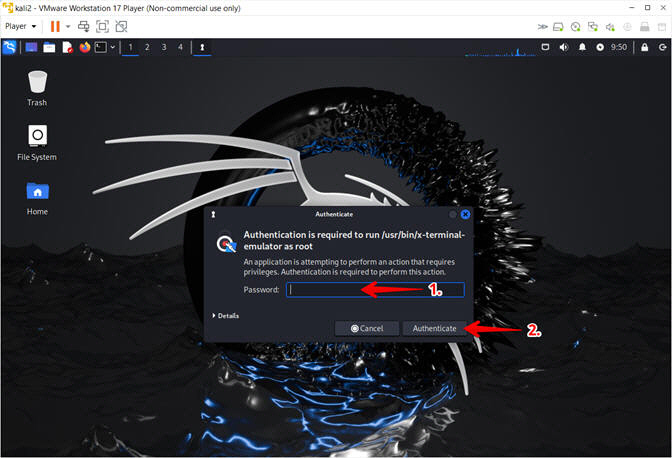Switch to workspace 3
The width and height of the screenshot is (672, 458).
(164, 47)
